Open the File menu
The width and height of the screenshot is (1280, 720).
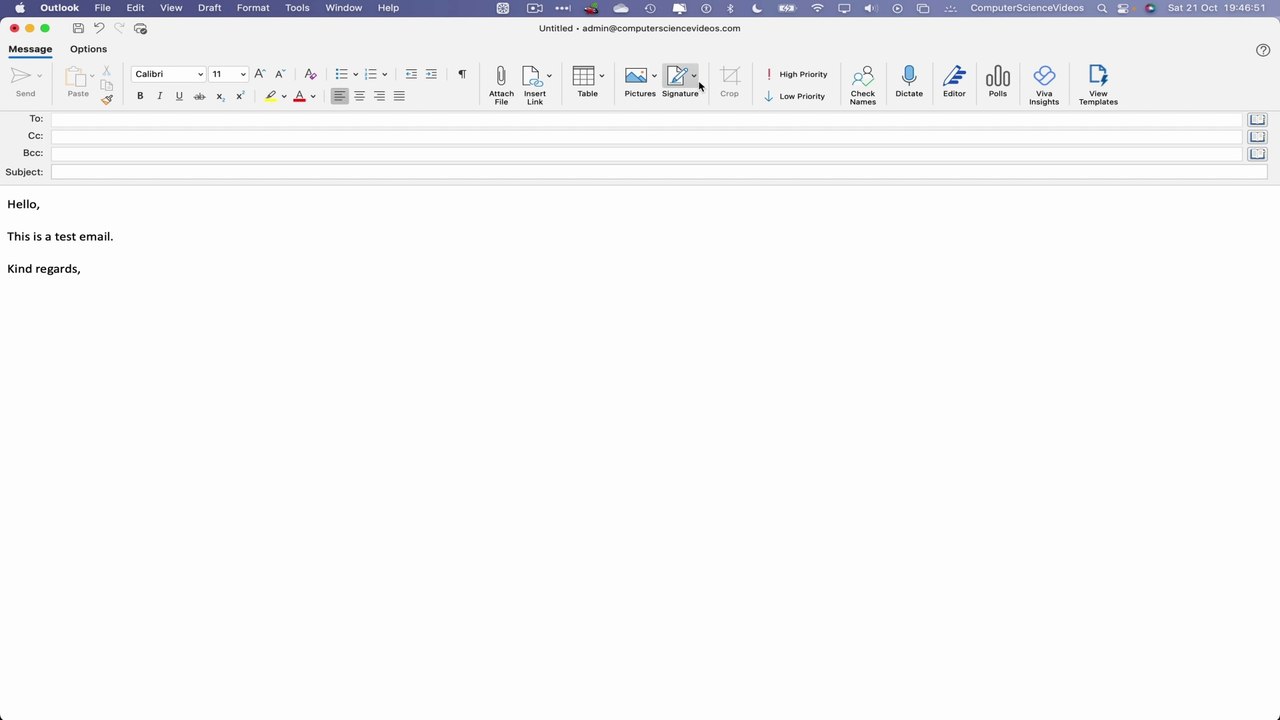pos(102,8)
